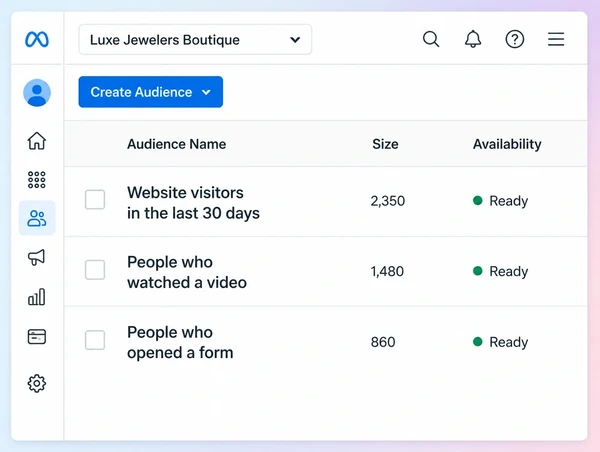Open the user profile avatar

(37, 93)
